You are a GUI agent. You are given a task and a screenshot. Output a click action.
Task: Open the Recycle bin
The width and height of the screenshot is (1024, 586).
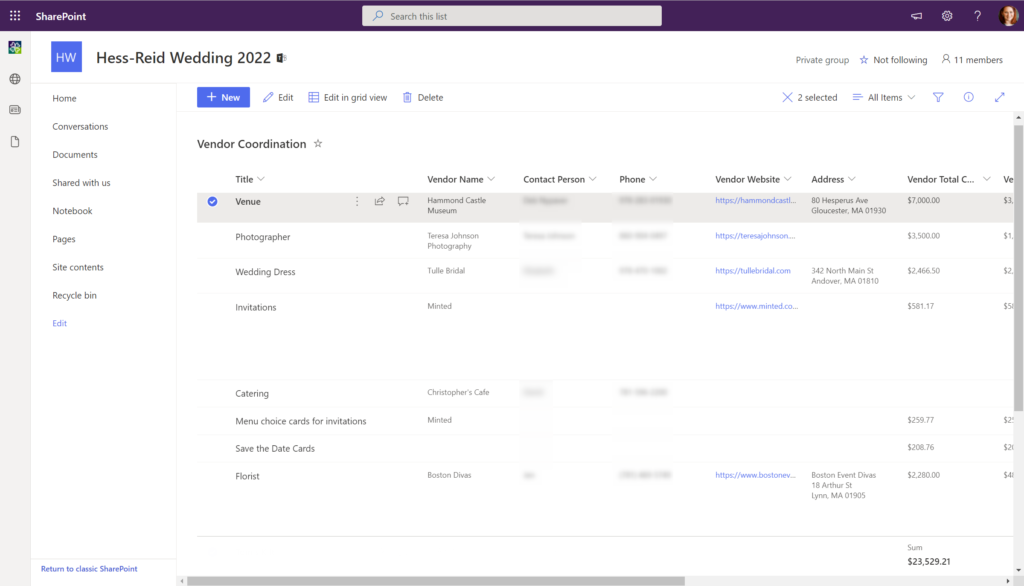pos(74,295)
